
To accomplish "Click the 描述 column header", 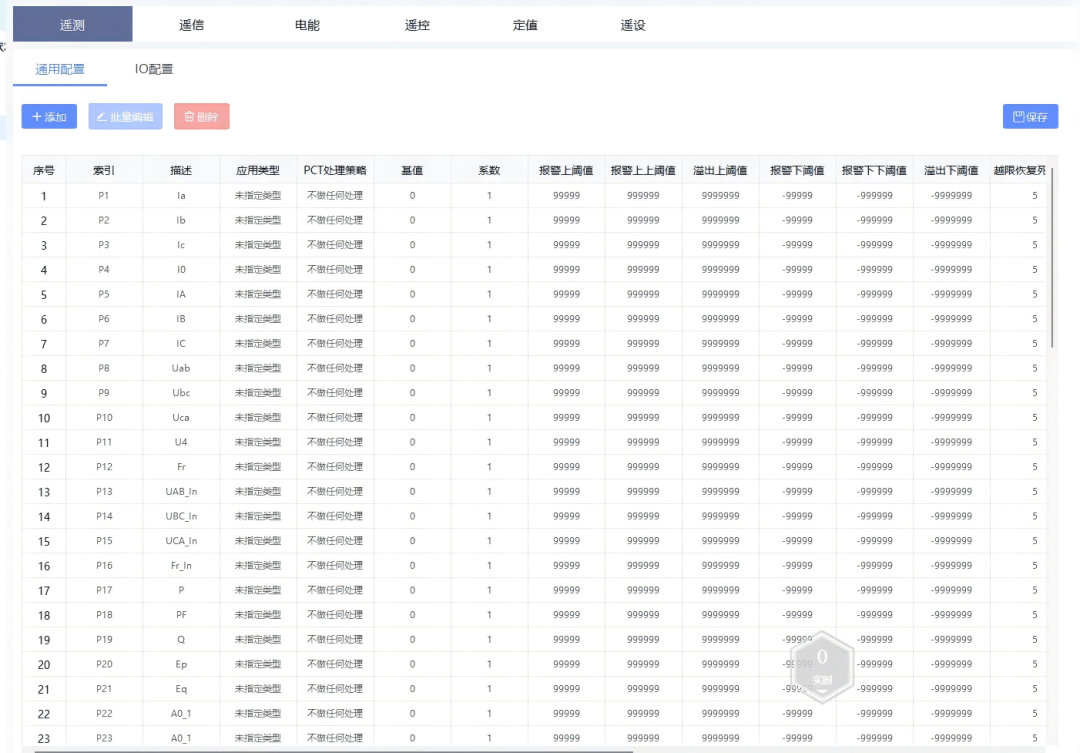I will (180, 169).
